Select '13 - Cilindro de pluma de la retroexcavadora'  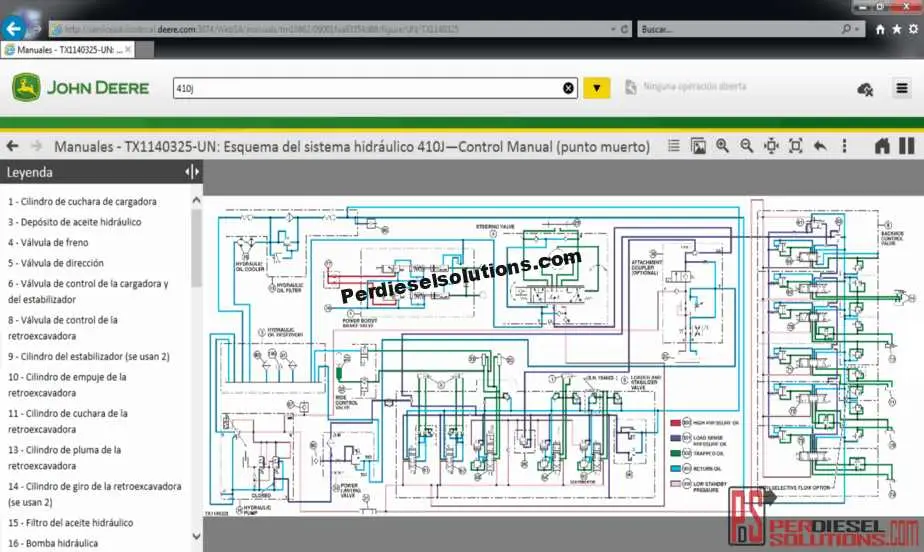click(65, 458)
